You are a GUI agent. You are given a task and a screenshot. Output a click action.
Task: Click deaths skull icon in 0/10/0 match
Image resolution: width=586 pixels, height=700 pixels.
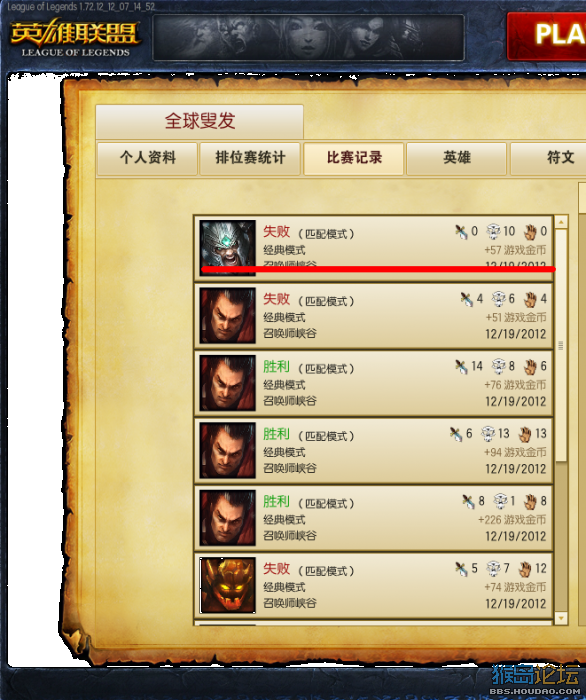click(493, 231)
